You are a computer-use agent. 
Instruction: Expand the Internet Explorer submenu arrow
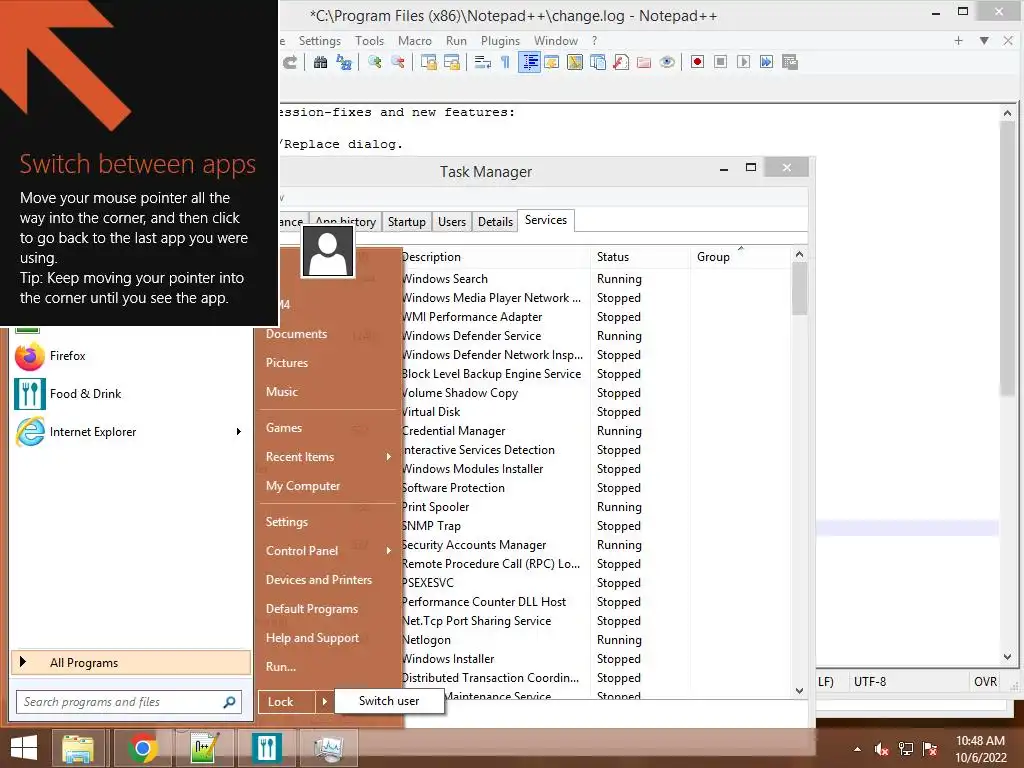(239, 432)
